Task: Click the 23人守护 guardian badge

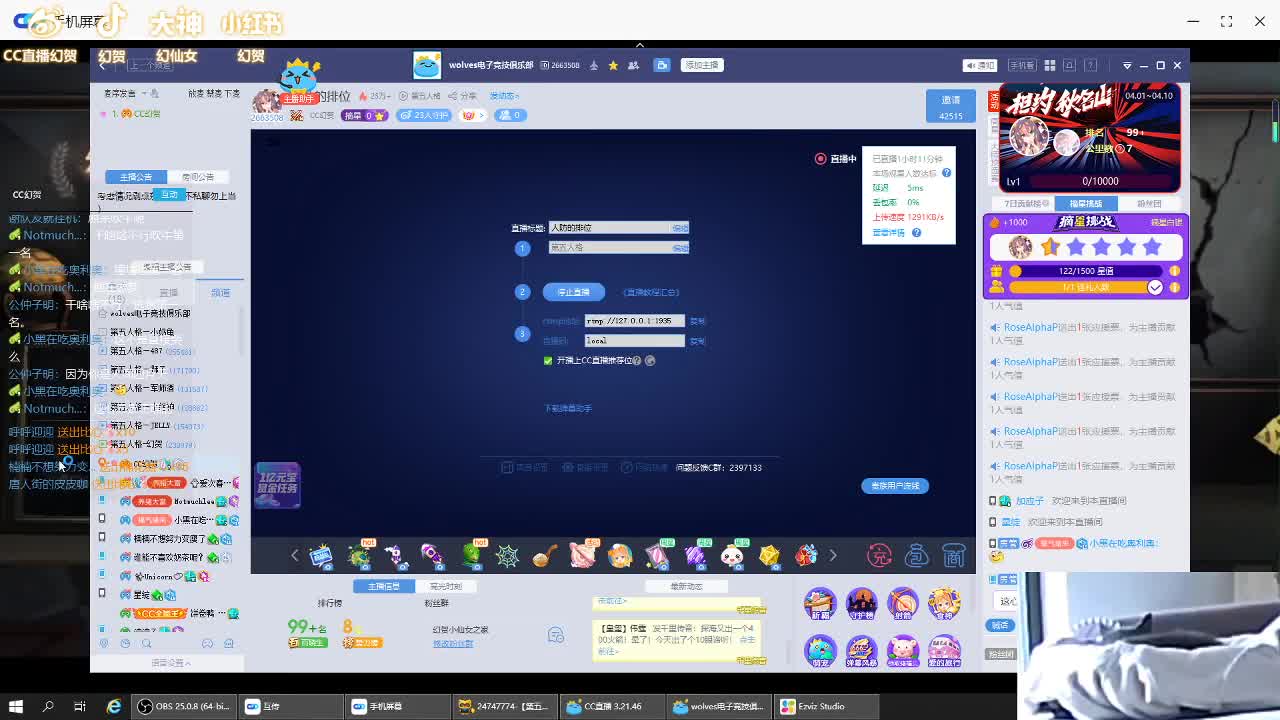Action: coord(424,115)
